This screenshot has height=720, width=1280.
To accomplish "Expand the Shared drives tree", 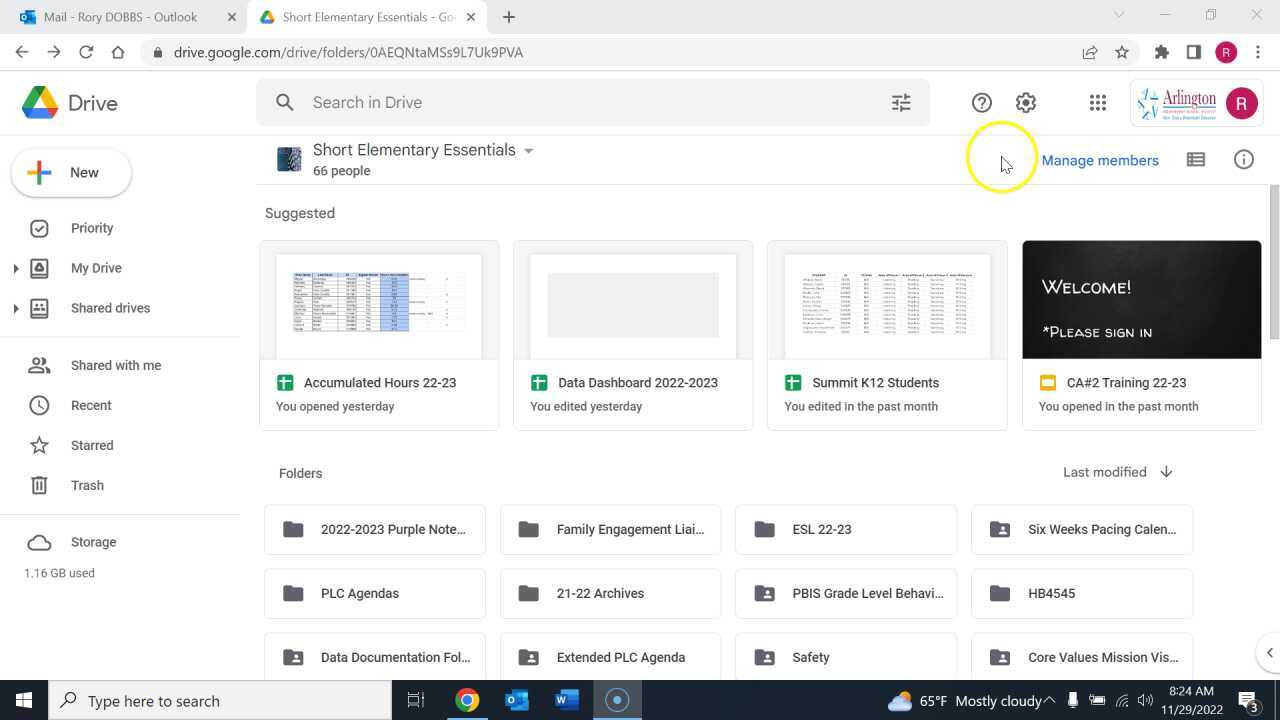I will coord(15,308).
